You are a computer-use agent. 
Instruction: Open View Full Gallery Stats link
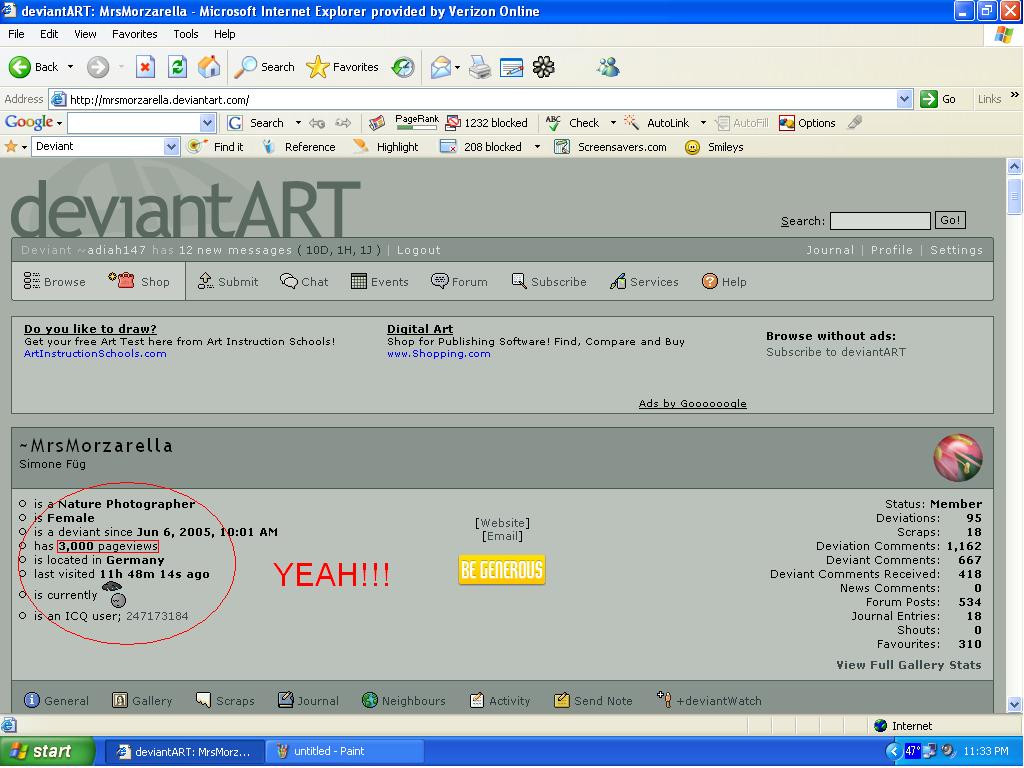908,665
